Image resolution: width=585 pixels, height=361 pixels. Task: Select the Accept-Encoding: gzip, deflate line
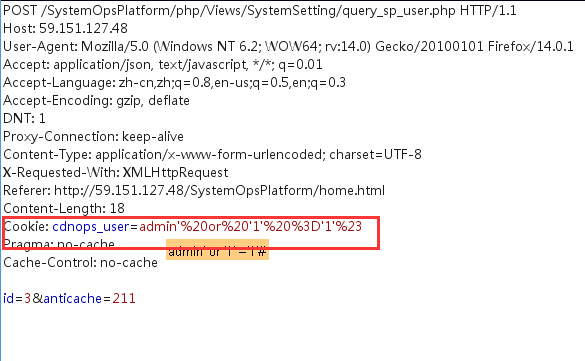[x=96, y=101]
